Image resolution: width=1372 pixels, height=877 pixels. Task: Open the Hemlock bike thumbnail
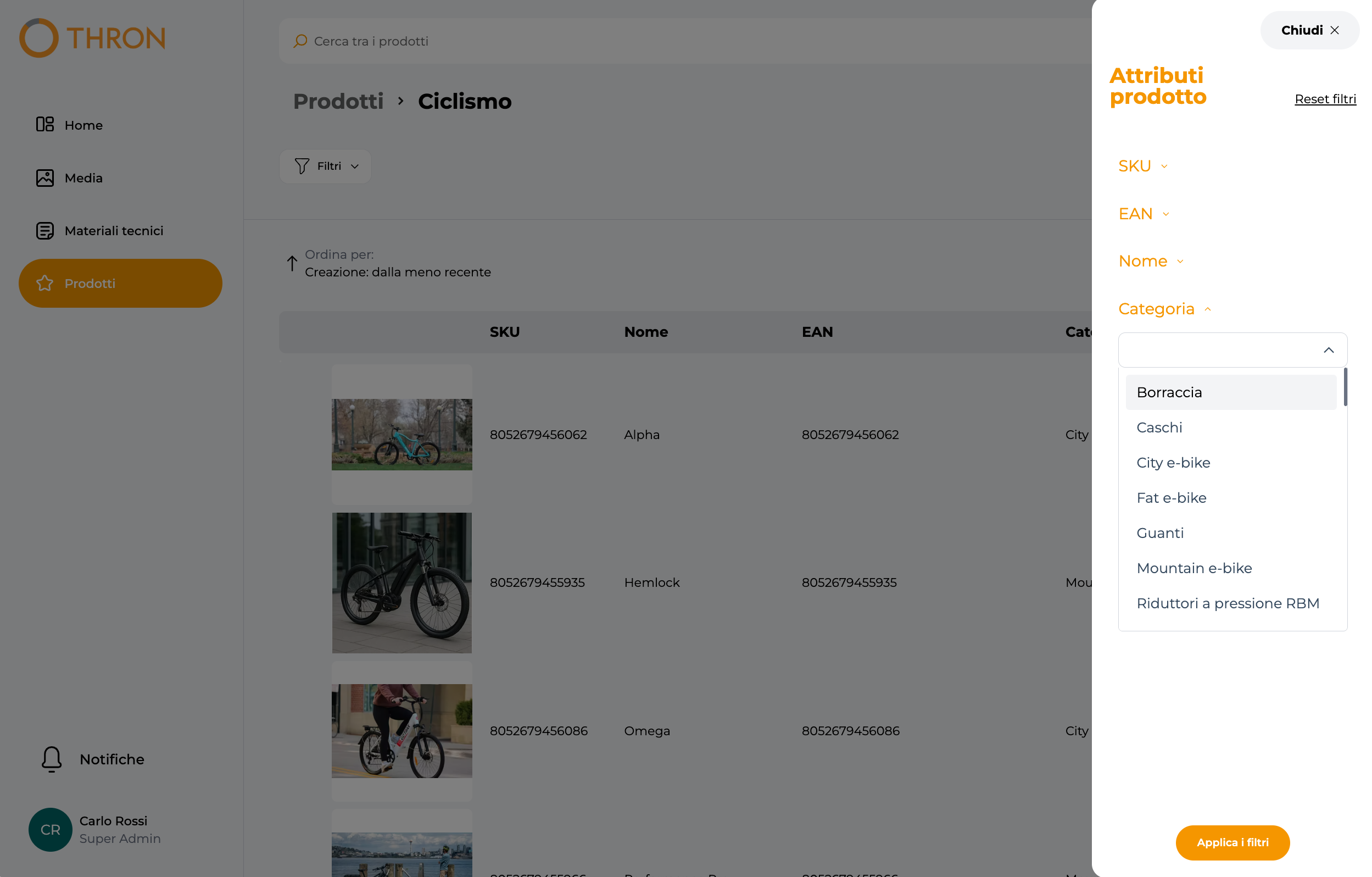pos(401,583)
